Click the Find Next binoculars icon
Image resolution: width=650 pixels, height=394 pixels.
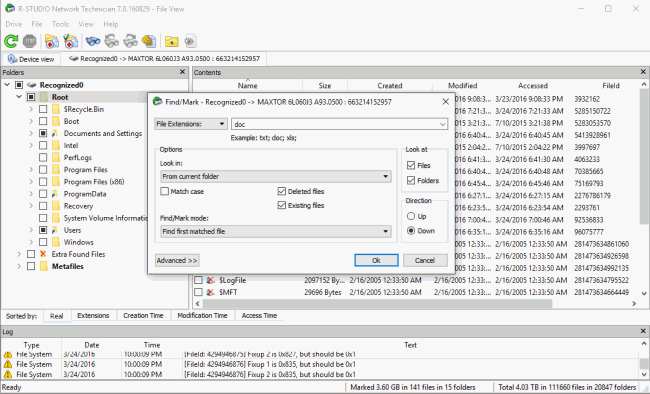pyautogui.click(x=130, y=41)
